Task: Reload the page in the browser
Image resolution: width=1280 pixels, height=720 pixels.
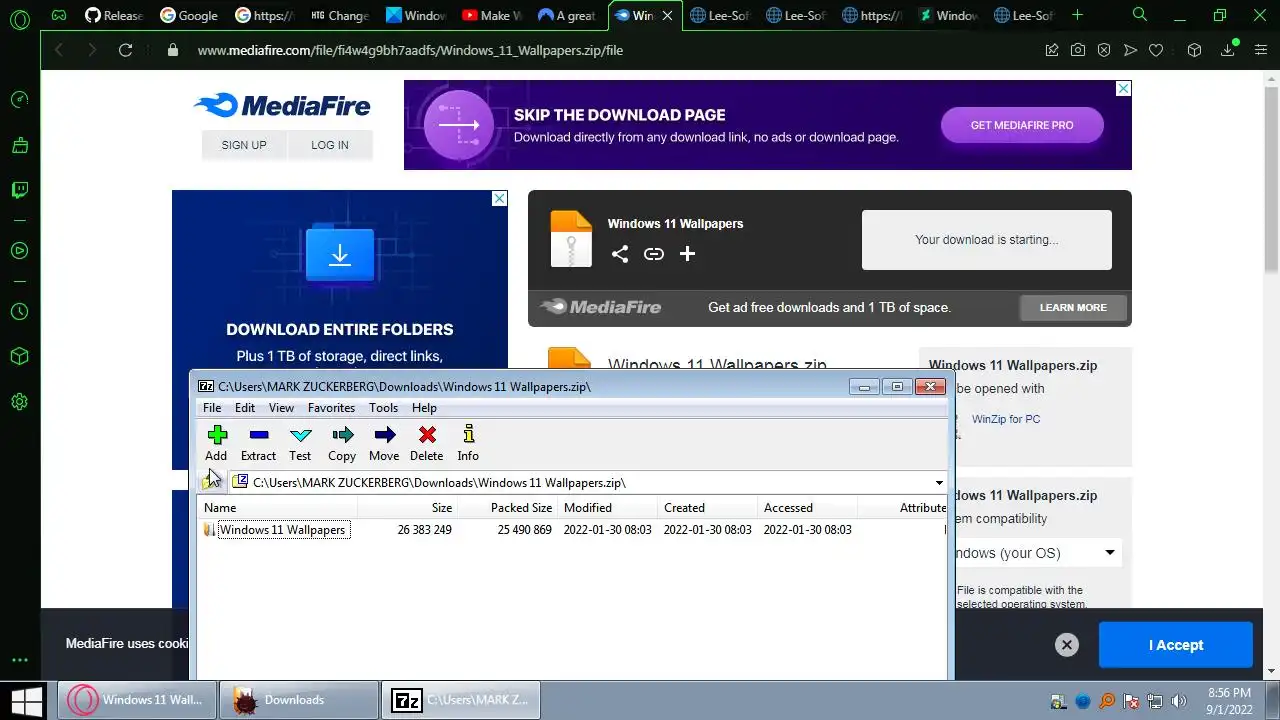Action: [x=125, y=50]
